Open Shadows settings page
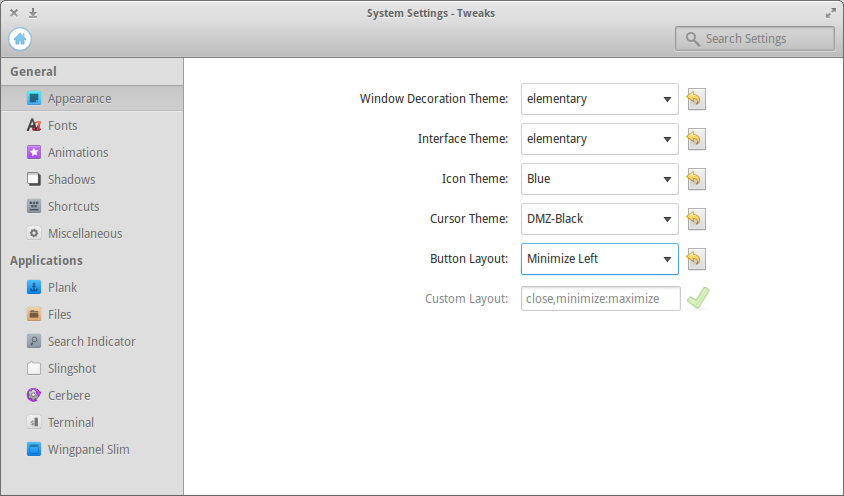This screenshot has width=844, height=496. pyautogui.click(x=92, y=179)
